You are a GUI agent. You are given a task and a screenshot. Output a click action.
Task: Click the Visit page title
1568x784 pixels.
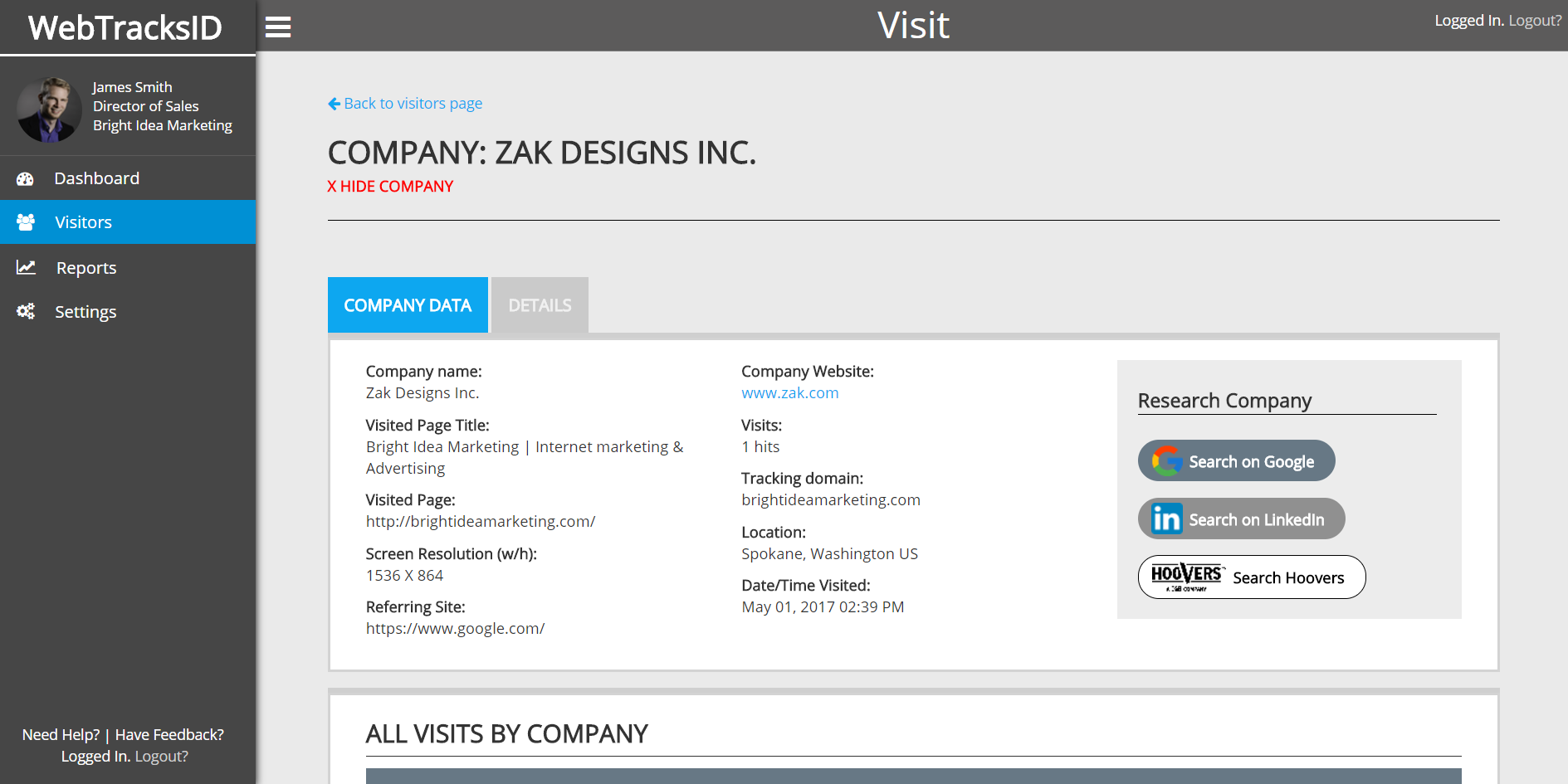pyautogui.click(x=913, y=25)
